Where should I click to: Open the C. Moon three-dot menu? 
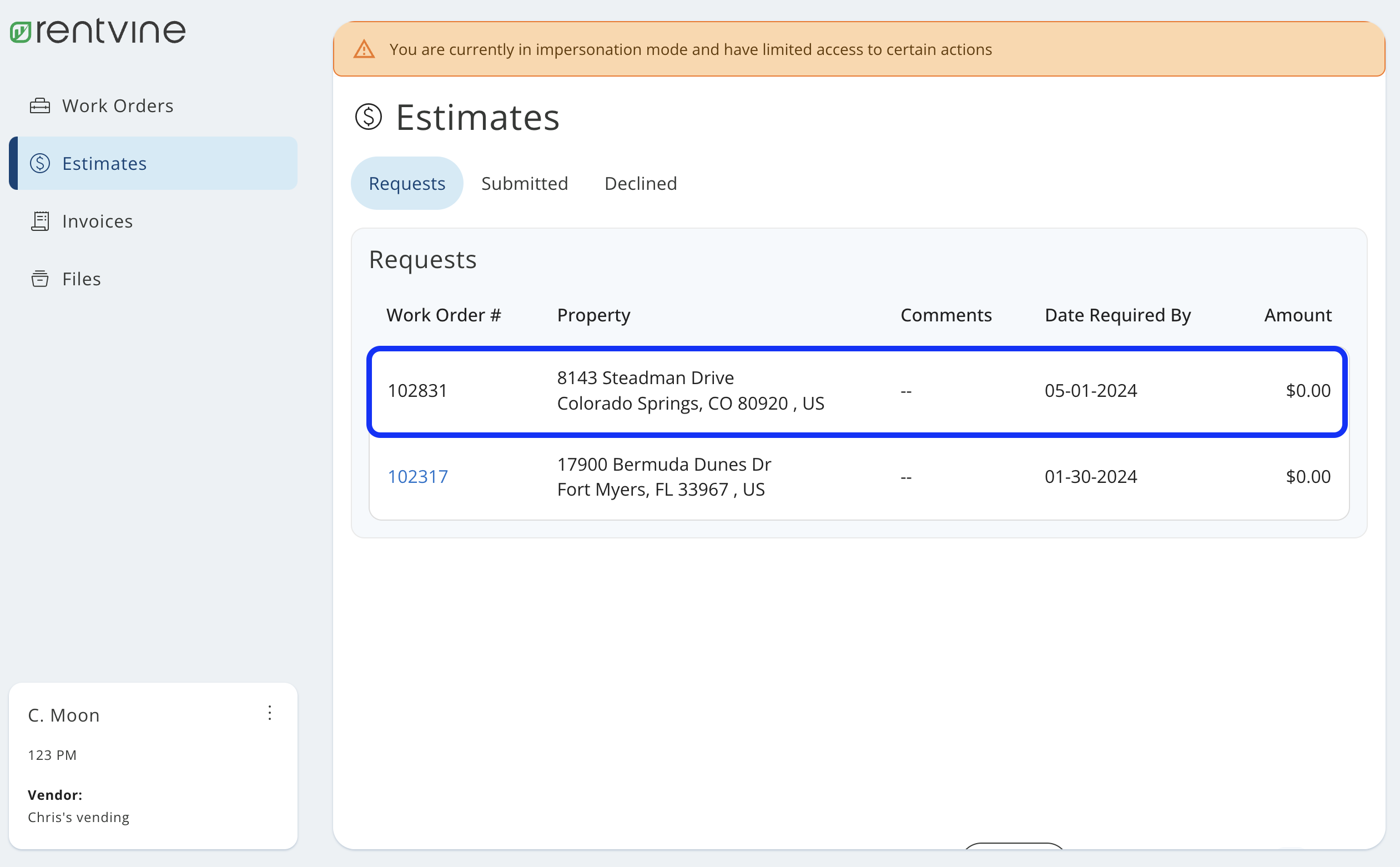(269, 713)
